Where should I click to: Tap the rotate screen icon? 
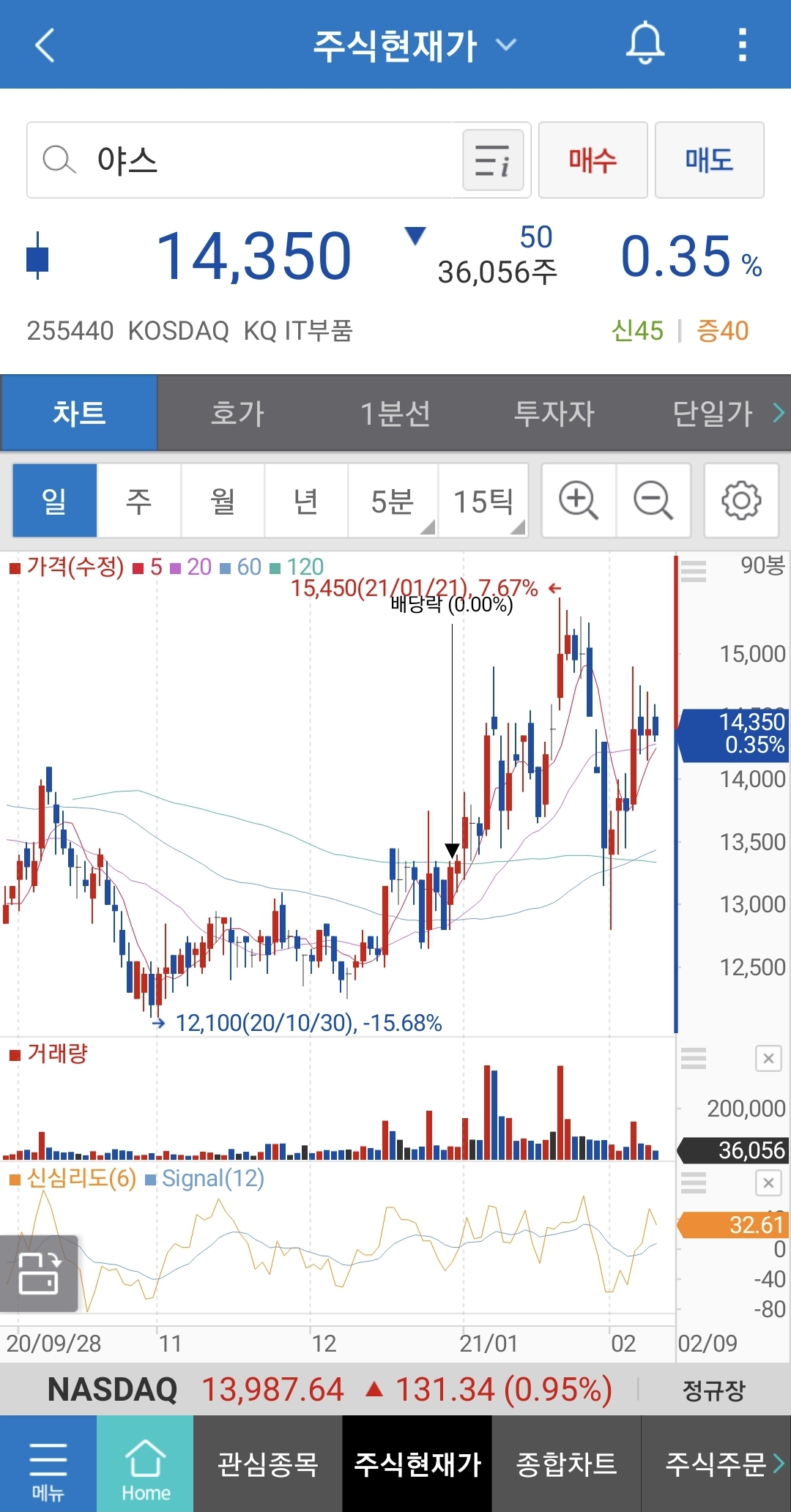[x=39, y=1273]
